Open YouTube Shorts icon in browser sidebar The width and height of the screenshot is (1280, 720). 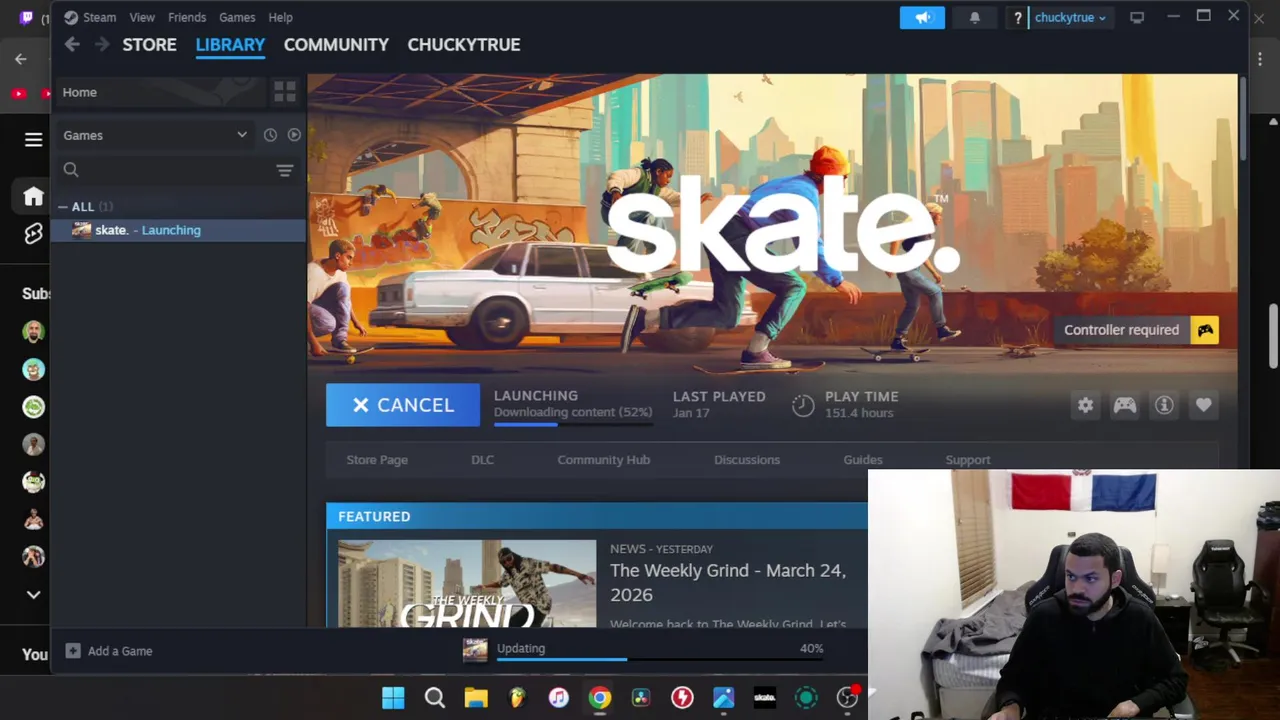point(33,234)
